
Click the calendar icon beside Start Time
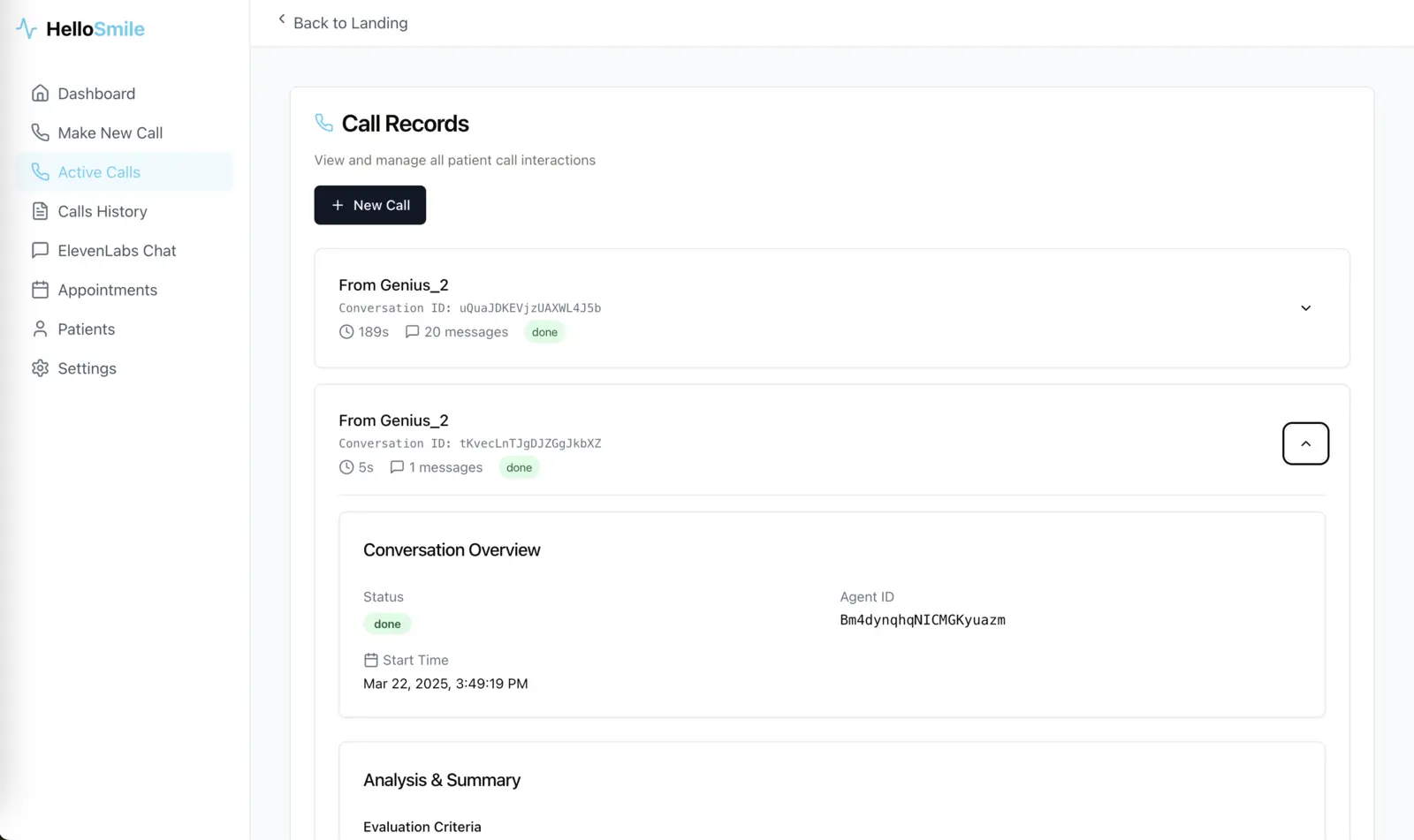(x=371, y=660)
